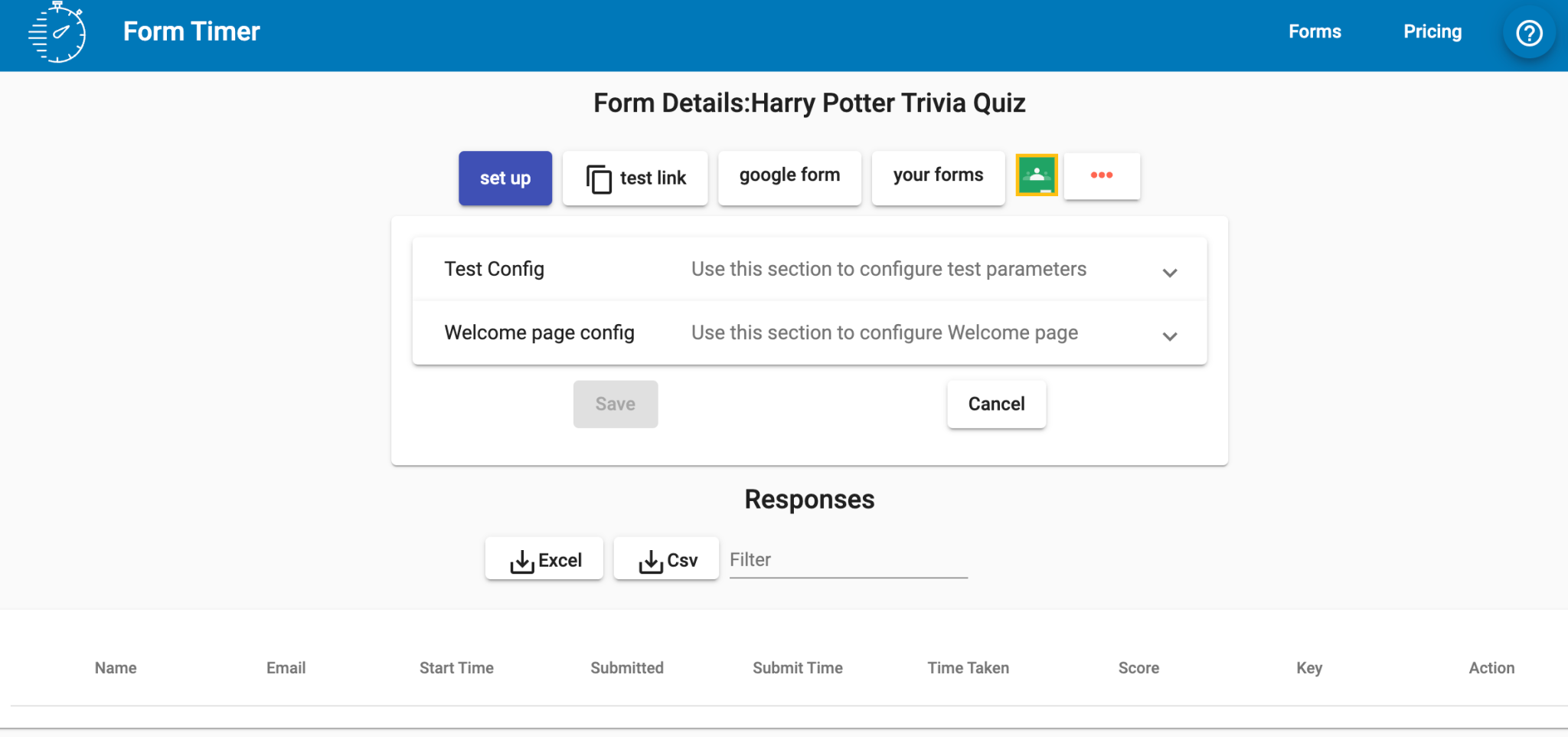Open the red three-dots more menu
1568x737 pixels.
pyautogui.click(x=1102, y=175)
